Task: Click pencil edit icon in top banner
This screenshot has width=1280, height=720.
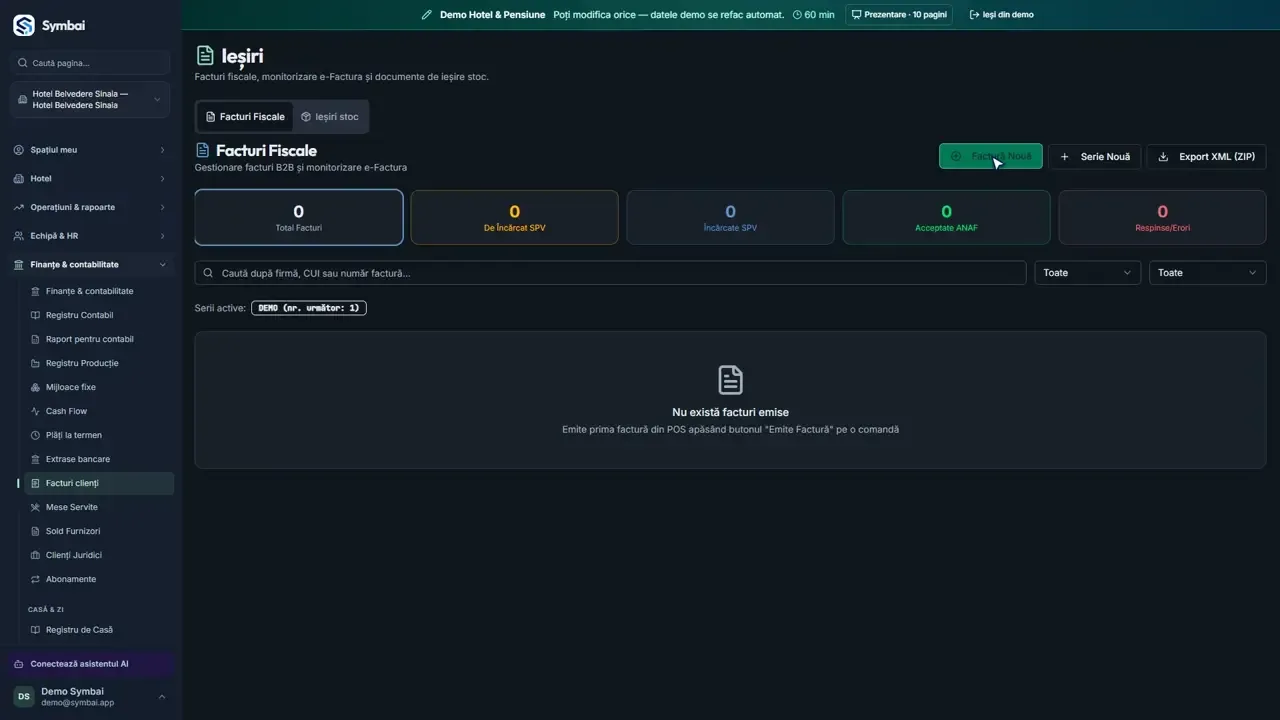Action: point(427,15)
